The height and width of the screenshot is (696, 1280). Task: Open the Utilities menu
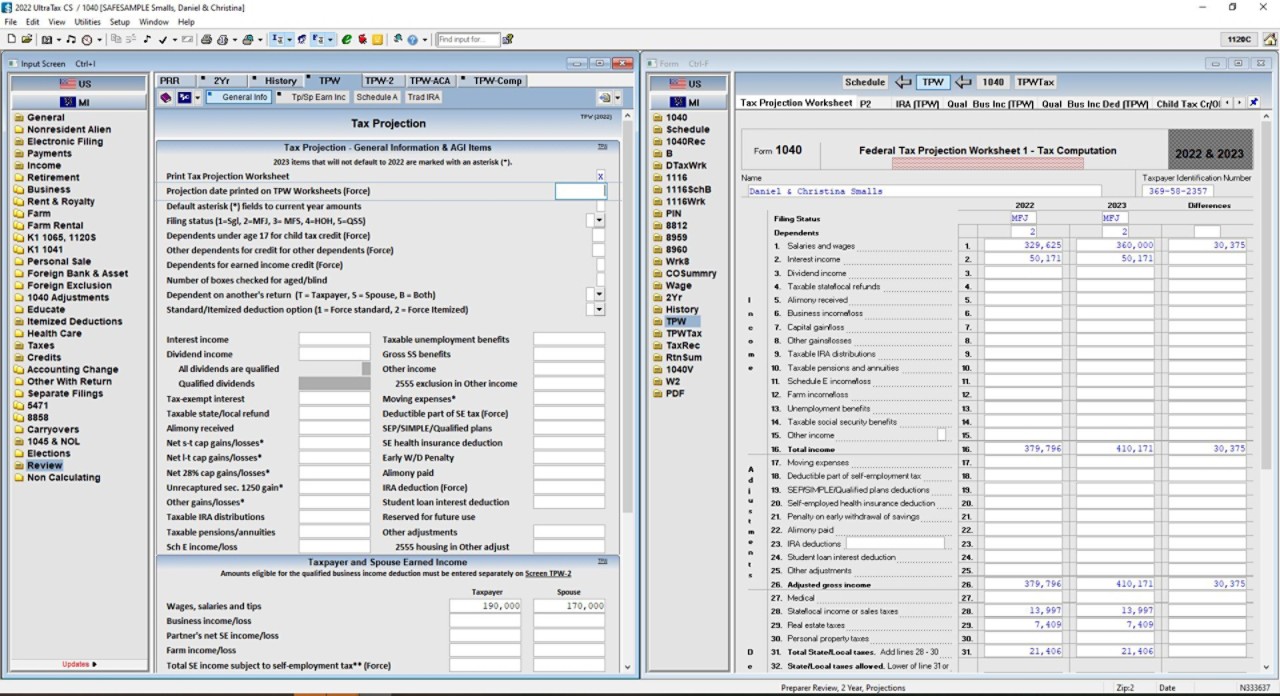point(87,21)
